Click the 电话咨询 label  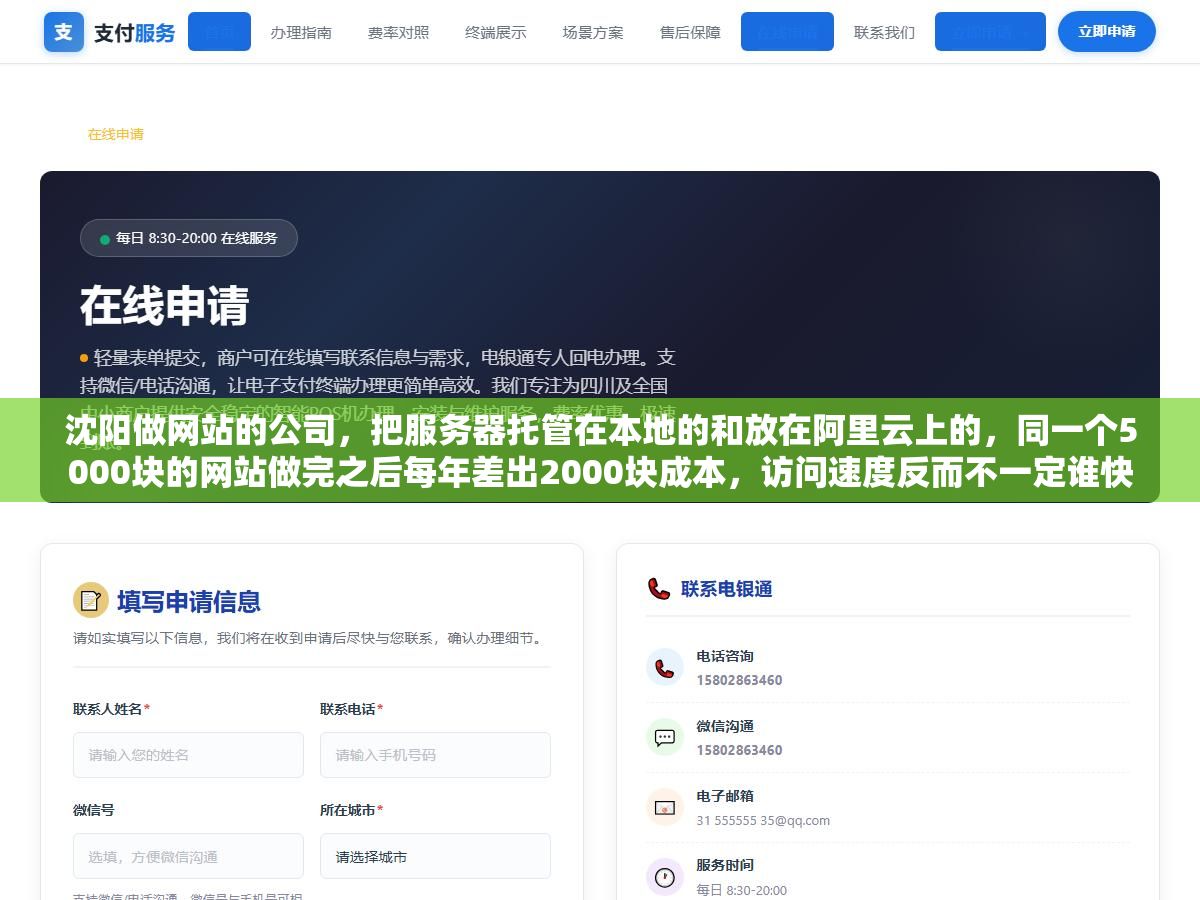point(725,656)
